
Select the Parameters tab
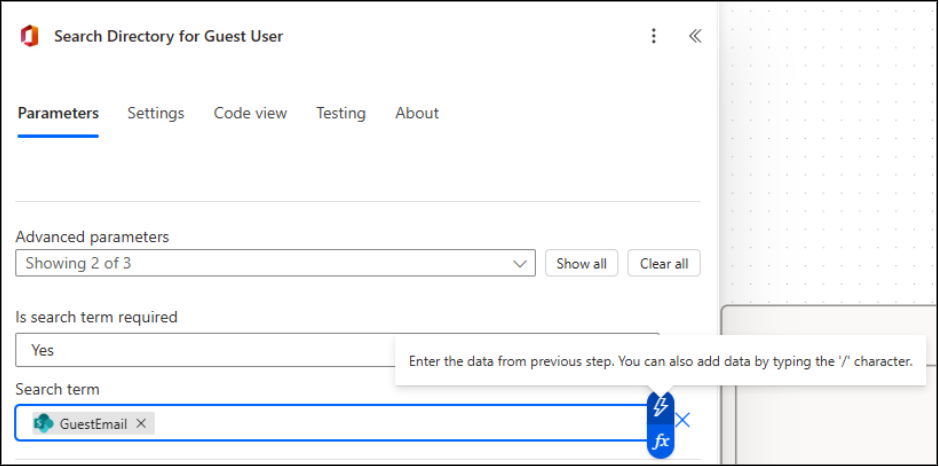click(58, 113)
